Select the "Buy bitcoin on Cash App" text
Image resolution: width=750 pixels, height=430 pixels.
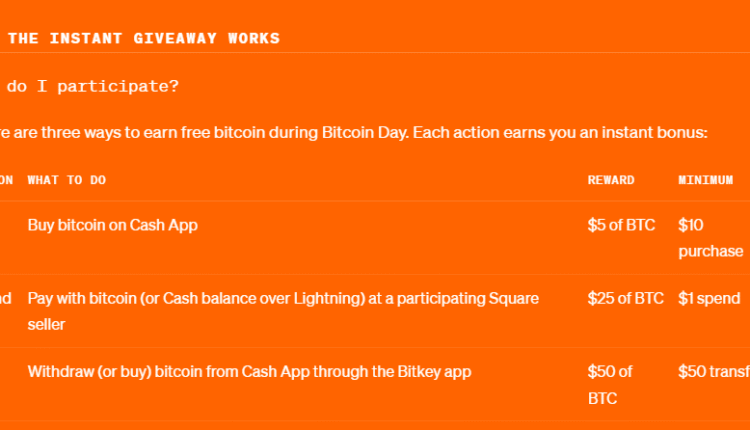click(112, 225)
